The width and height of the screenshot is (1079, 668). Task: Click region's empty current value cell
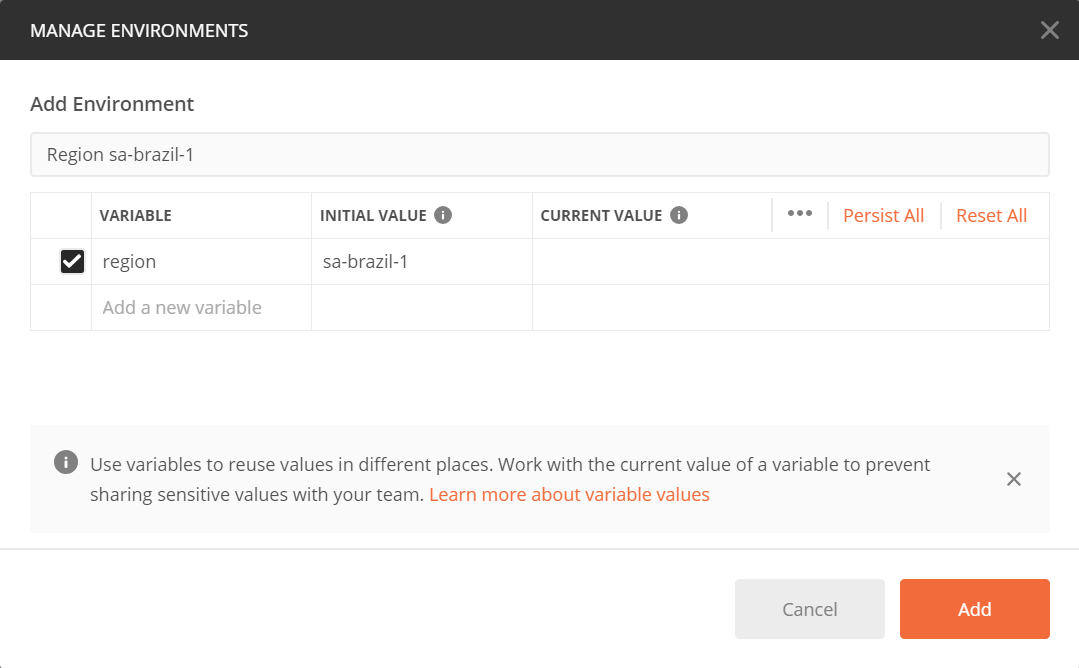(x=791, y=261)
